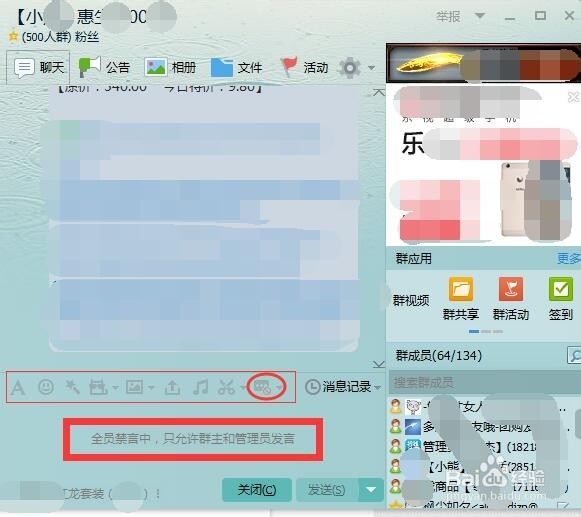
Task: Click the 群成员(64/134) header text
Action: pyautogui.click(x=439, y=356)
